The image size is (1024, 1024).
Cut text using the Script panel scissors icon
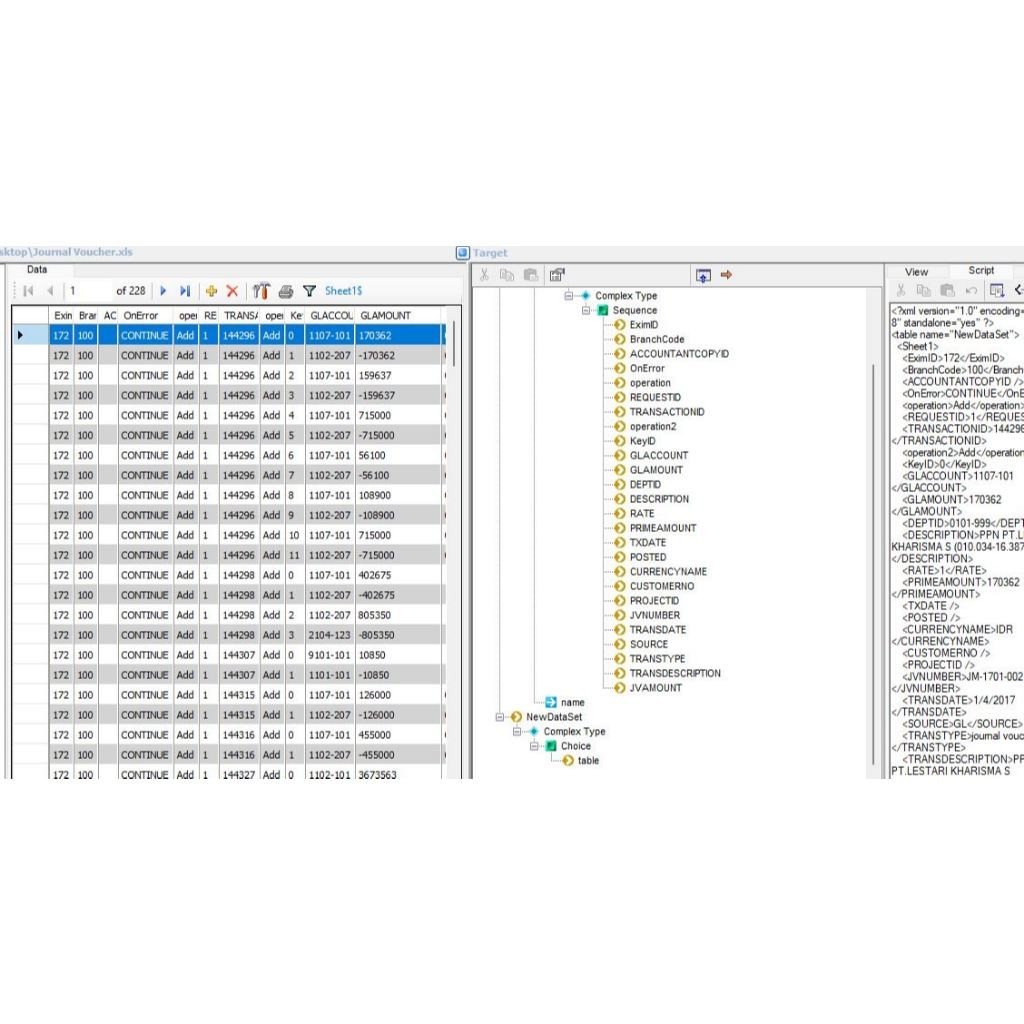(901, 289)
